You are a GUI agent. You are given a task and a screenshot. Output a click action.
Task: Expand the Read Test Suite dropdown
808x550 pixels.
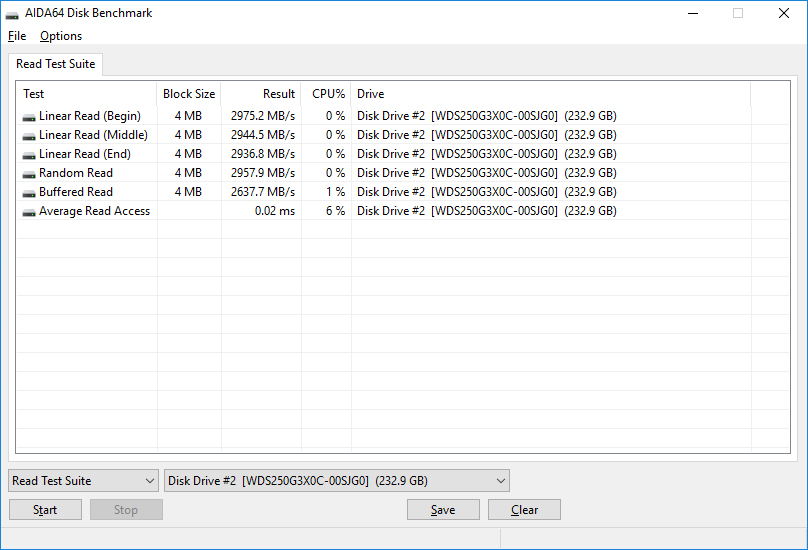tap(83, 481)
